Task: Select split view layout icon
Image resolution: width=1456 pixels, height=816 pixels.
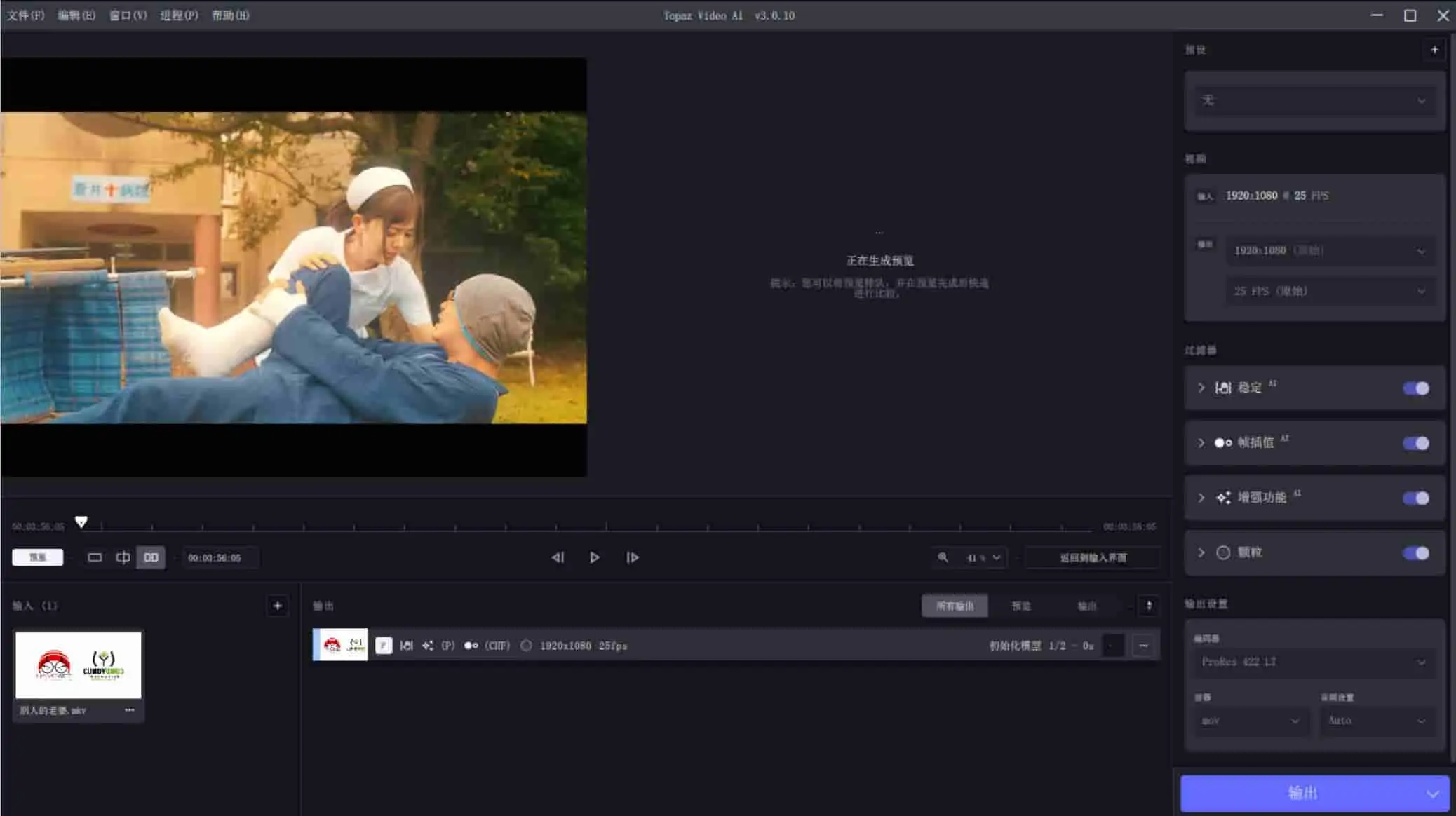Action: pyautogui.click(x=123, y=557)
